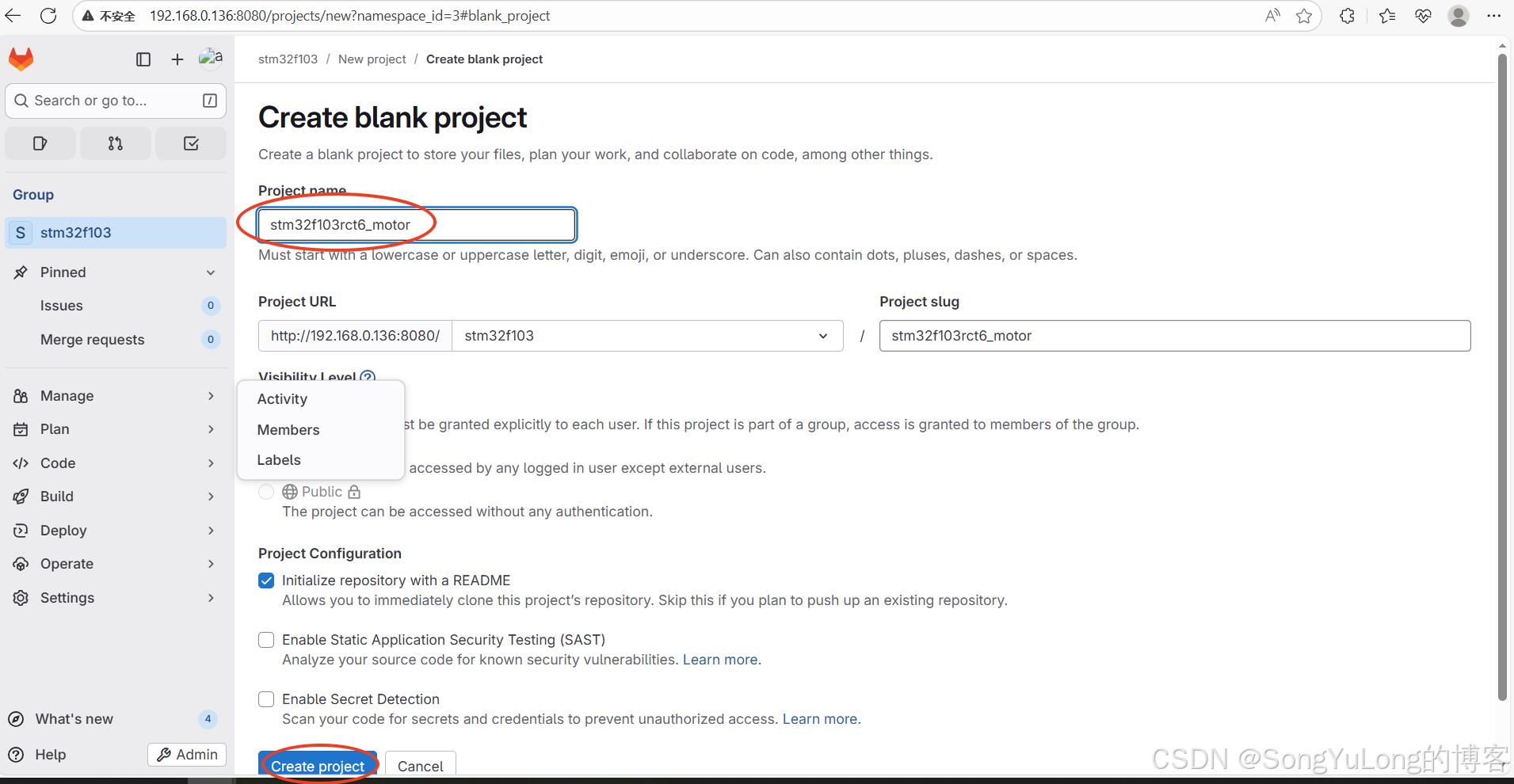1514x784 pixels.
Task: Open browser extensions puzzle icon
Action: point(1348,16)
